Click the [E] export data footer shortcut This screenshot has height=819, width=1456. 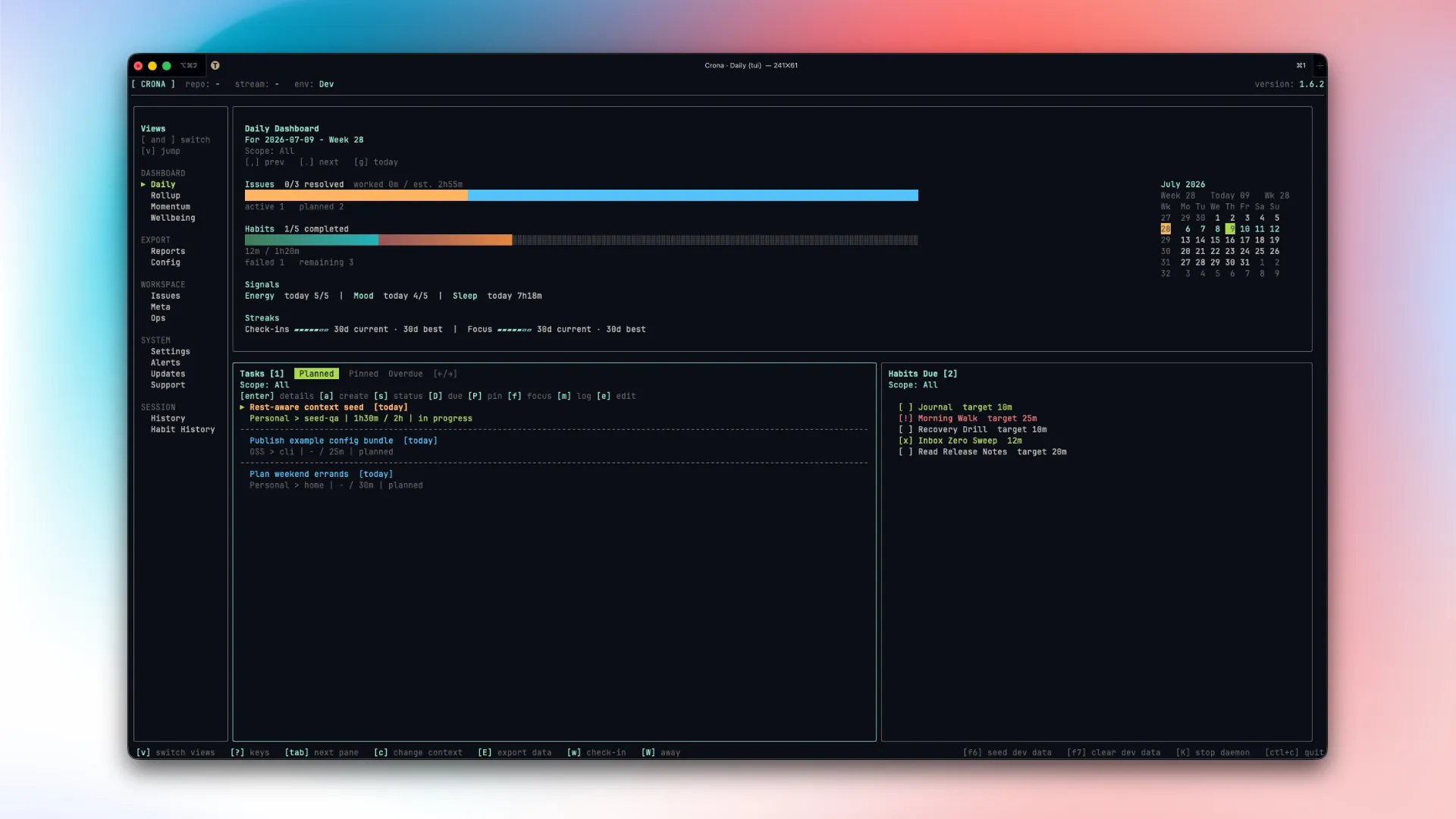point(515,753)
